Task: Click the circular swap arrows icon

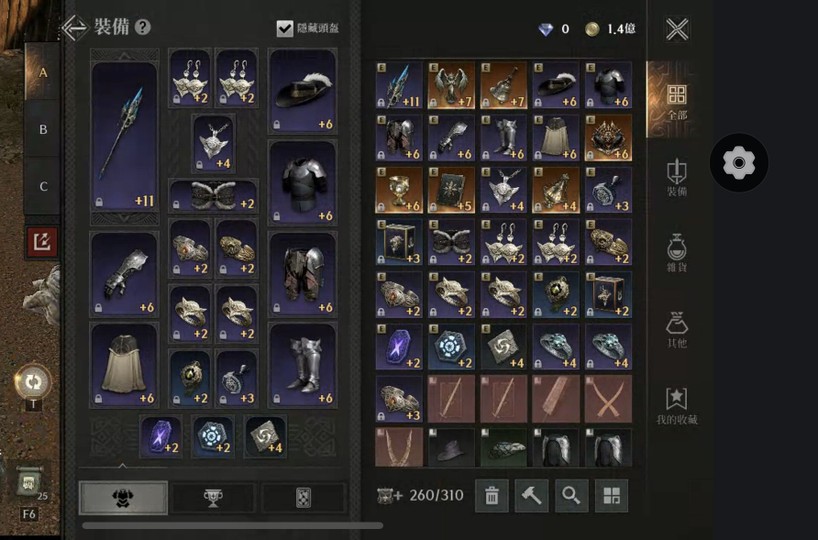Action: pyautogui.click(x=33, y=382)
